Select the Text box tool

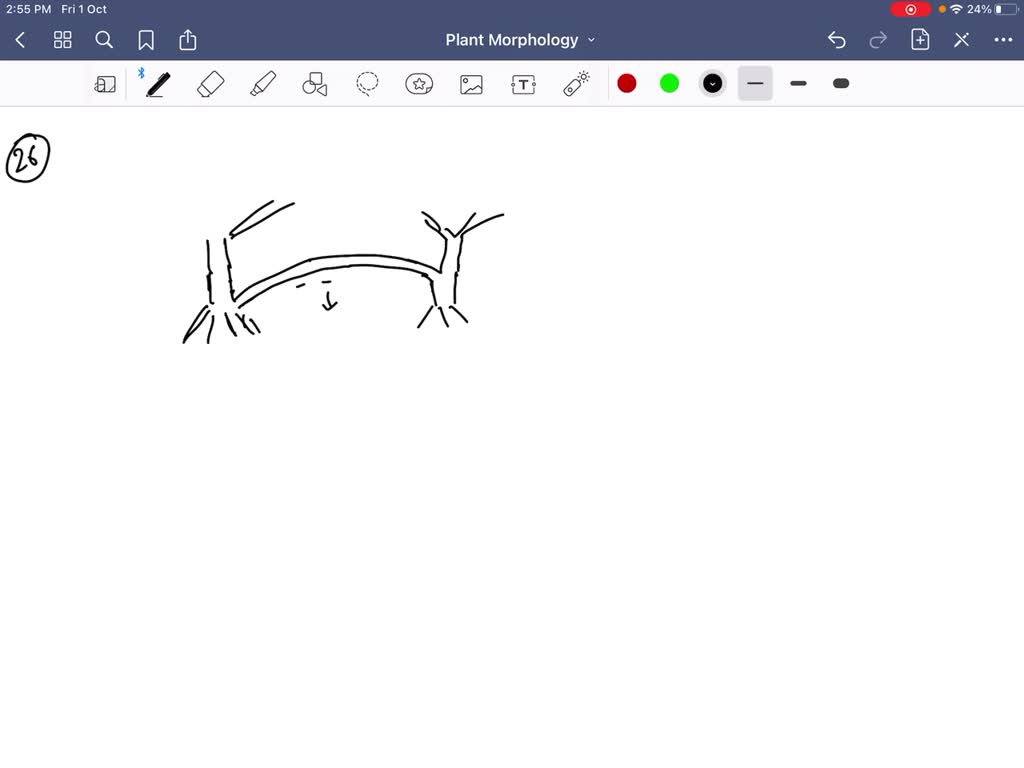[x=523, y=84]
